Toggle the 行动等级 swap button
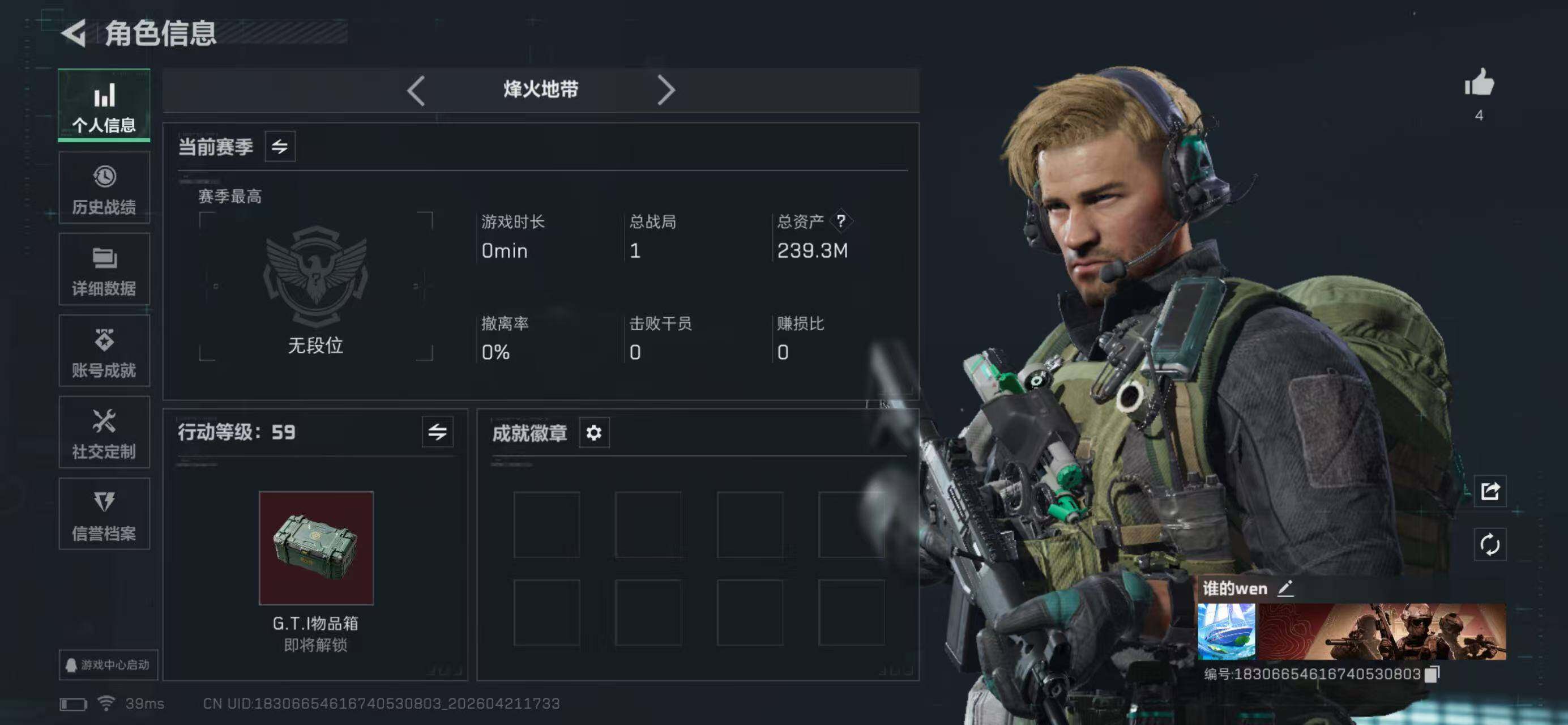The image size is (1568, 725). pos(438,432)
